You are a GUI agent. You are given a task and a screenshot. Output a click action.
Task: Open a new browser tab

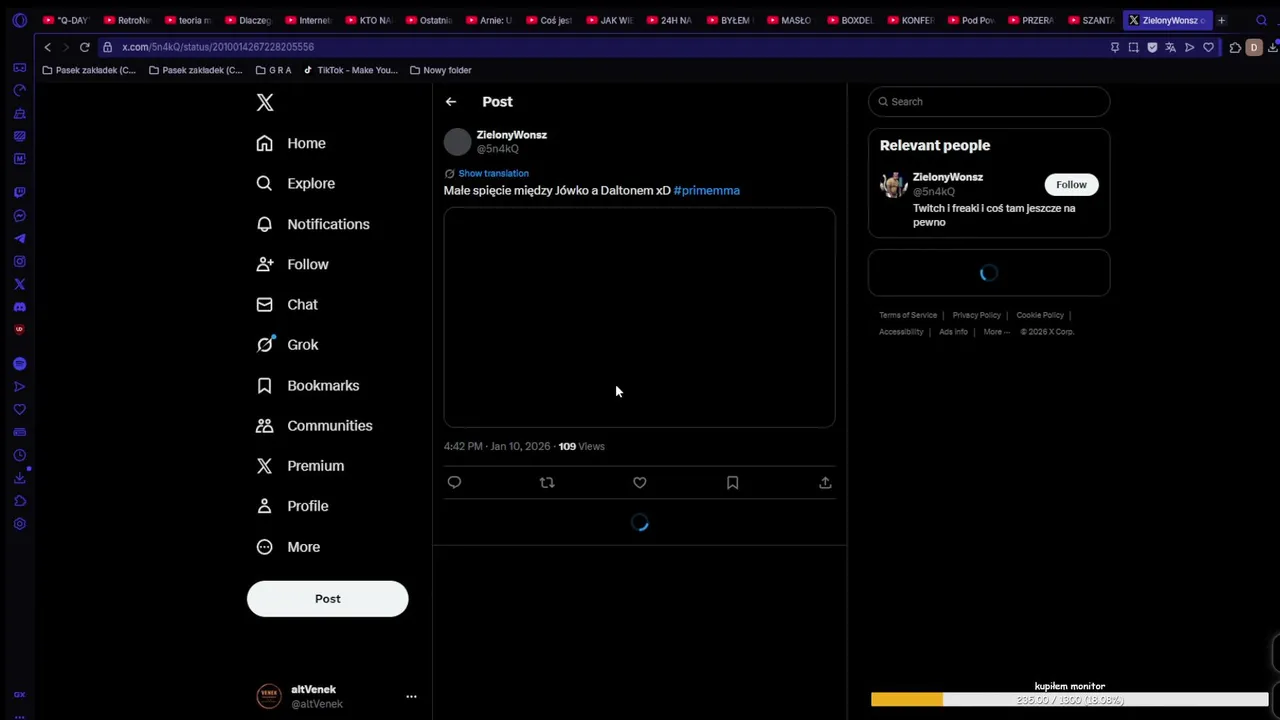click(1221, 20)
